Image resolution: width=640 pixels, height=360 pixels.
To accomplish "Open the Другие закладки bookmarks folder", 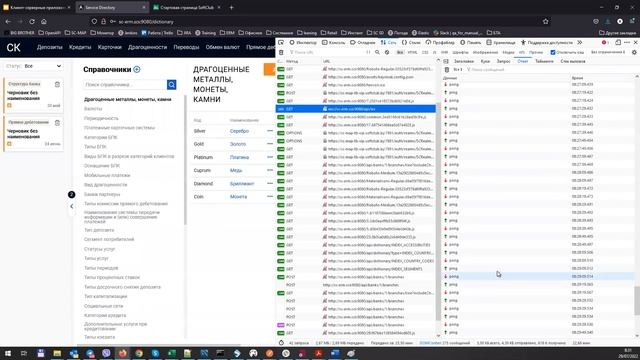I will [x=618, y=33].
